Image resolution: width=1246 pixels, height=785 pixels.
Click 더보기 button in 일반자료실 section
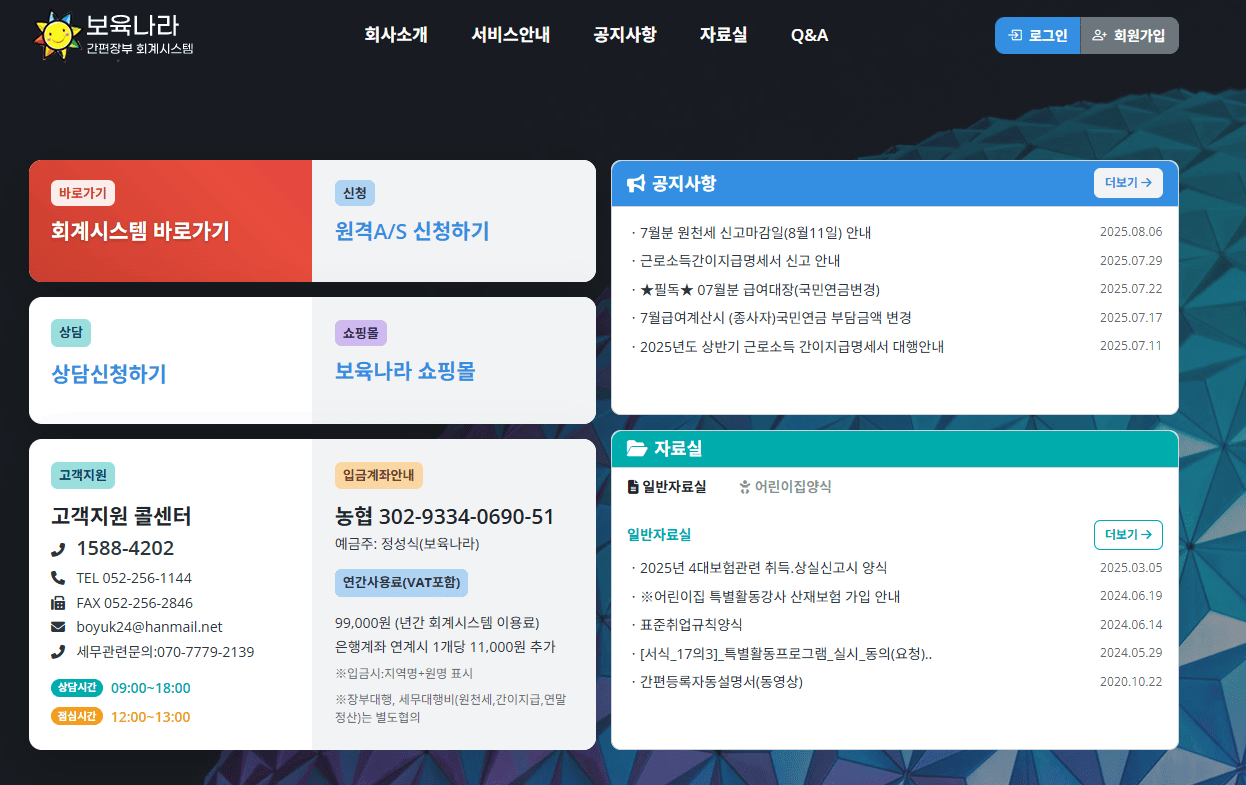pyautogui.click(x=1128, y=535)
